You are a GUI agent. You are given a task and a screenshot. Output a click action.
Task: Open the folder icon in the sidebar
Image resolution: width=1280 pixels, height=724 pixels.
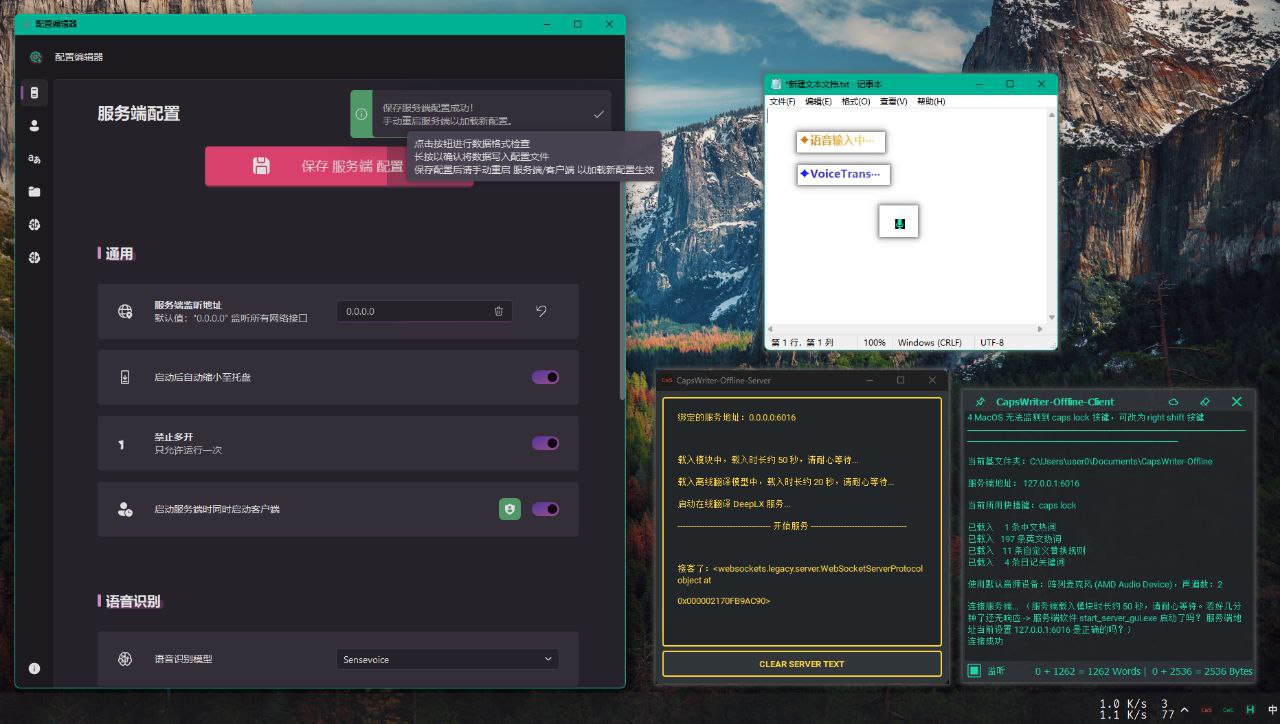(35, 191)
